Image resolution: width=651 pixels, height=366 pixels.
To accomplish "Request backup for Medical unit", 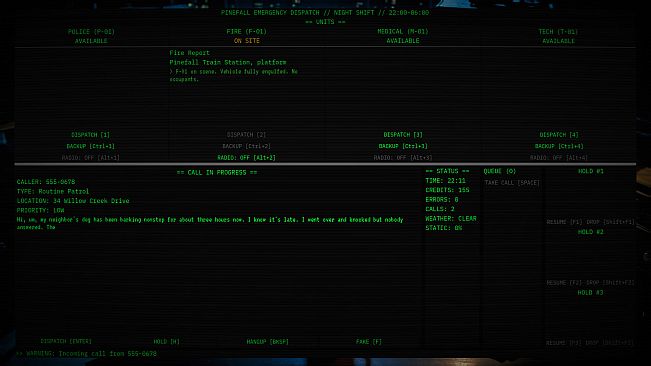I will [403, 146].
